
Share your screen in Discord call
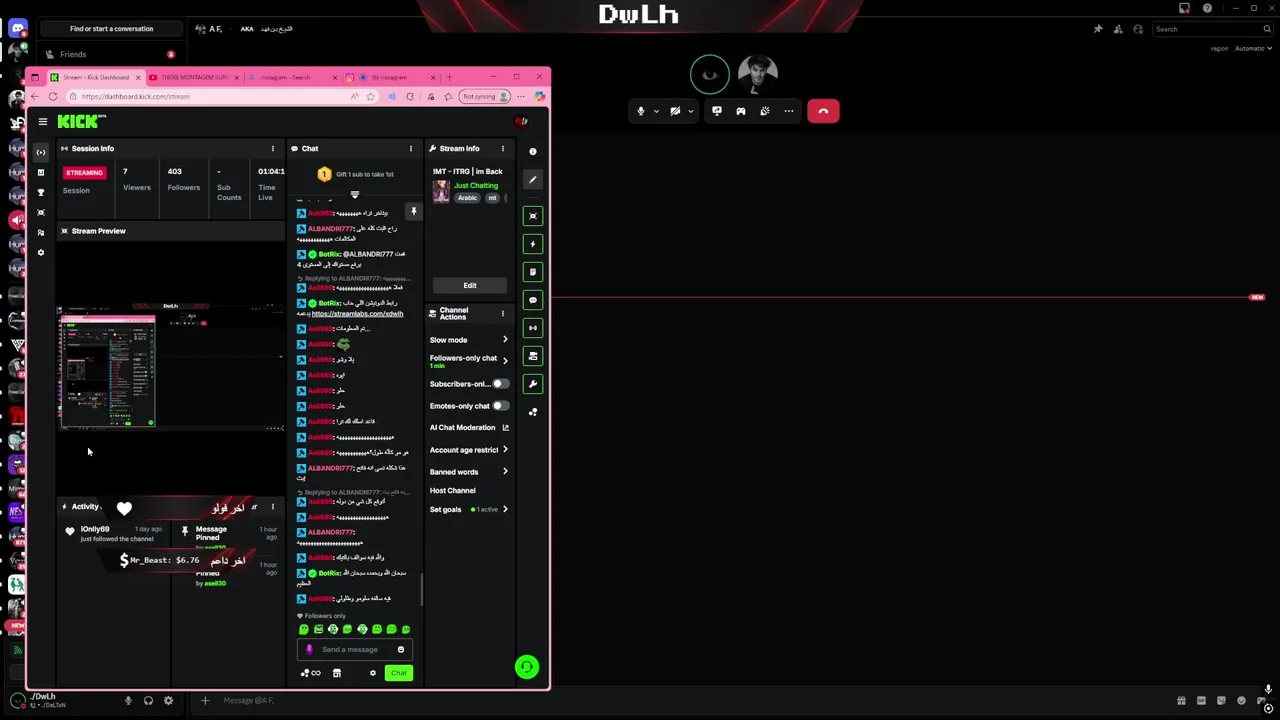tap(717, 111)
